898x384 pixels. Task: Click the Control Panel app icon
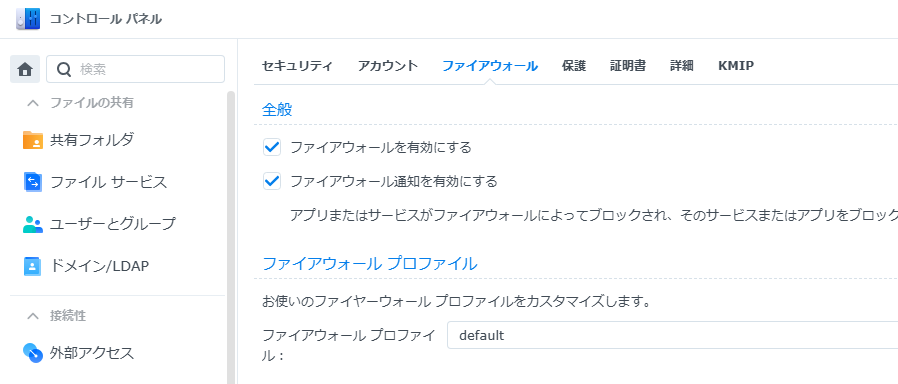[x=28, y=19]
